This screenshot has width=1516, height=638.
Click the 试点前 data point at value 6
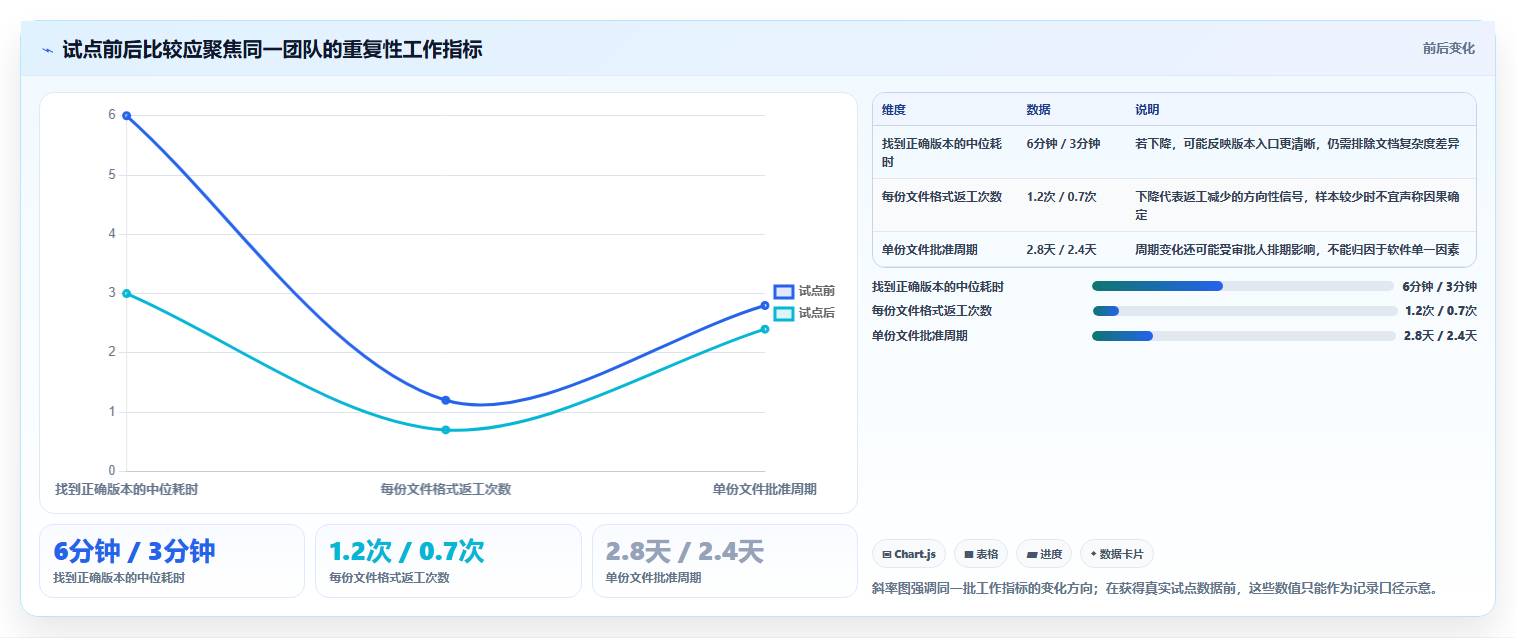click(x=126, y=116)
